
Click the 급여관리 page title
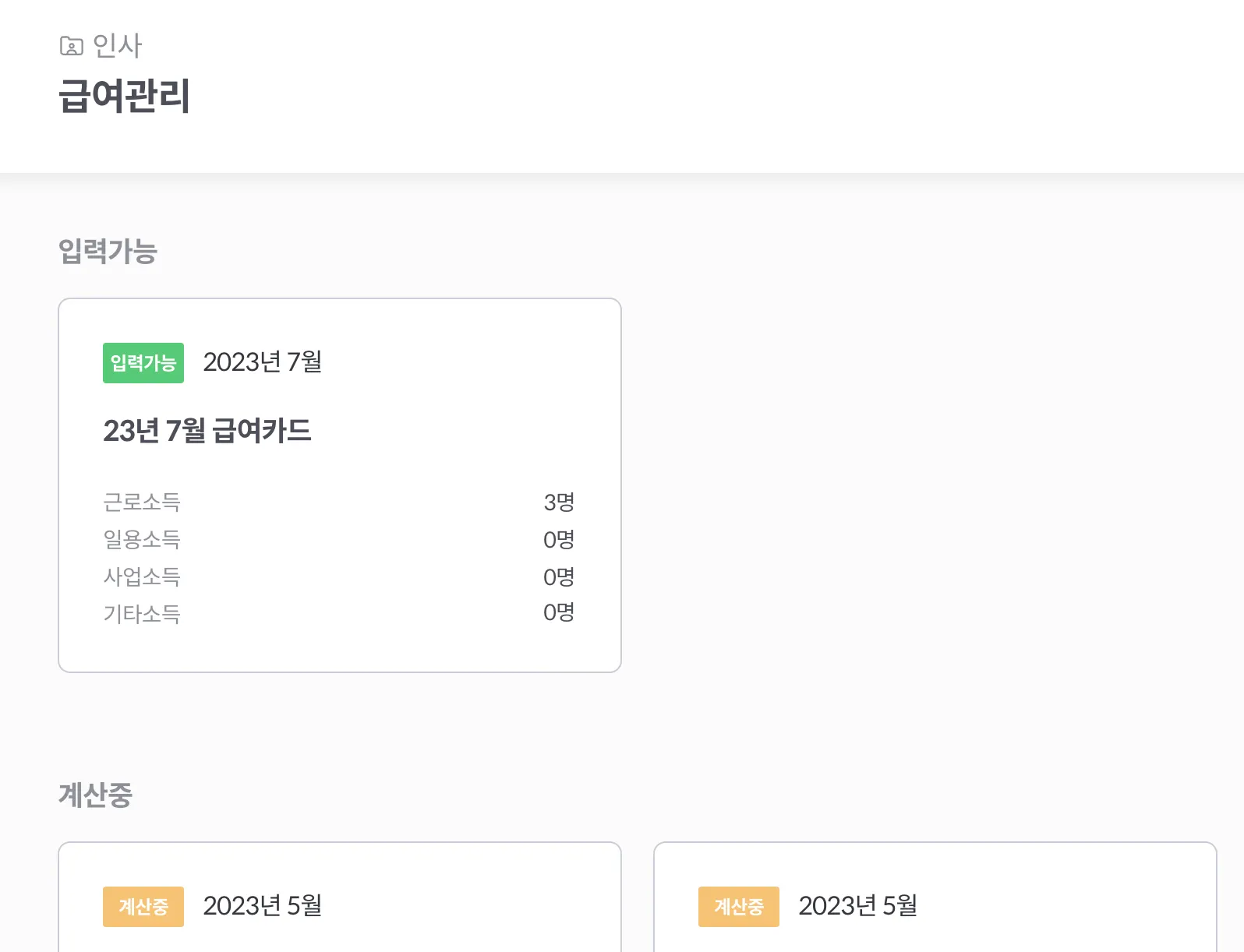125,97
